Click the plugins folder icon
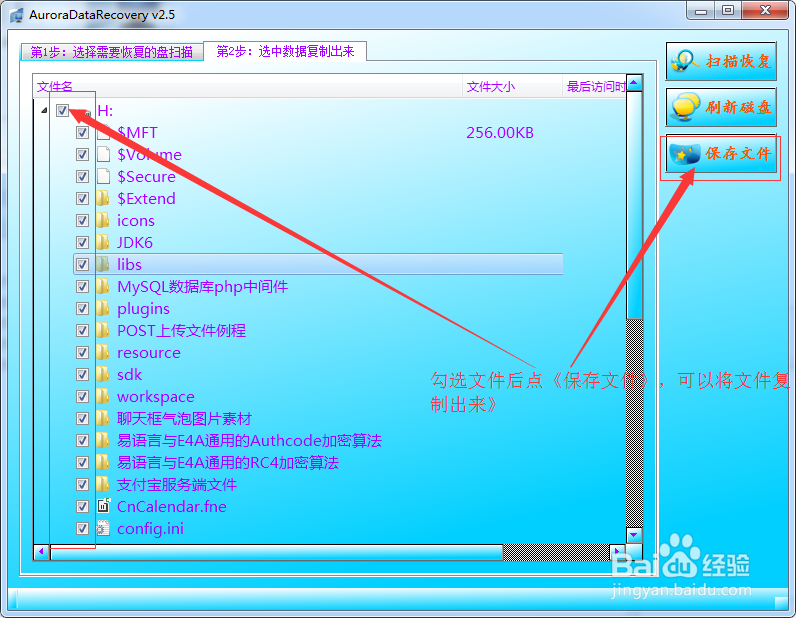This screenshot has width=796, height=618. [x=103, y=308]
